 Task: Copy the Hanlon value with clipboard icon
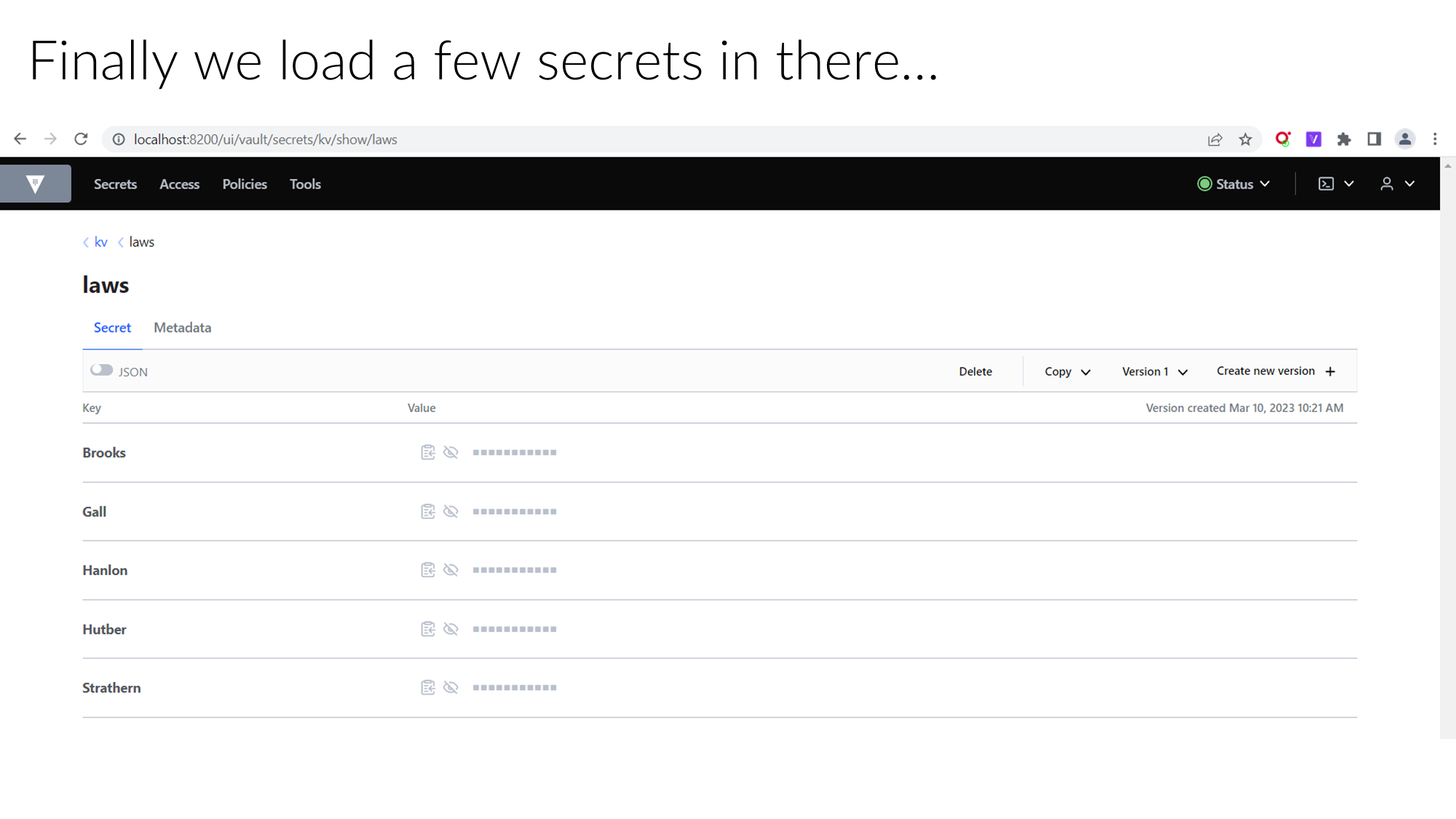point(428,570)
